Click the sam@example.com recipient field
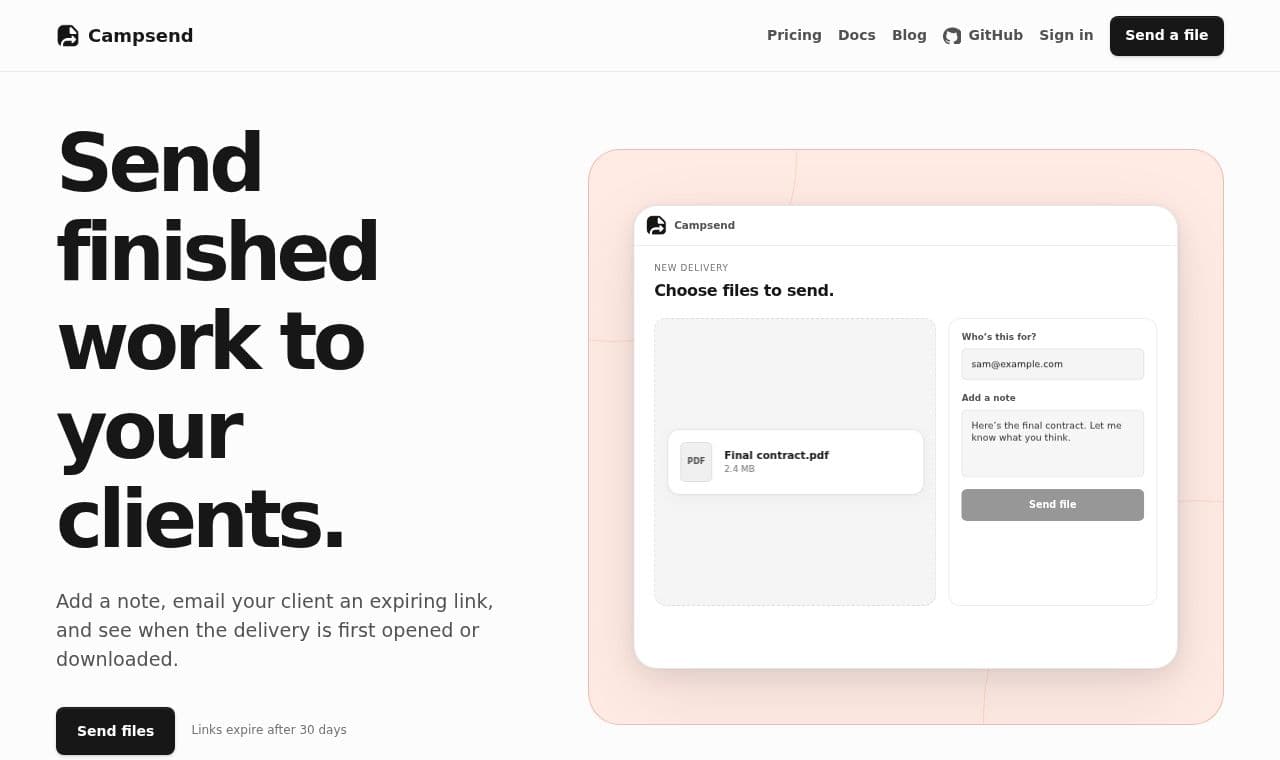The height and width of the screenshot is (760, 1280). (x=1052, y=364)
